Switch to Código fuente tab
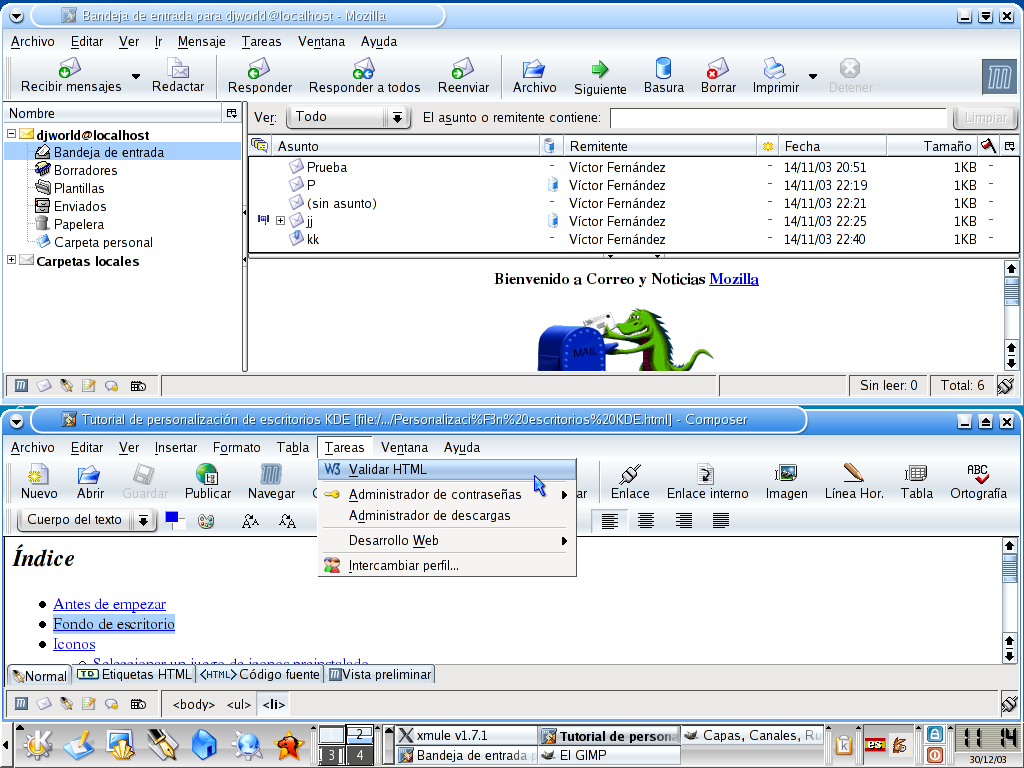Viewport: 1024px width, 768px height. [x=260, y=675]
